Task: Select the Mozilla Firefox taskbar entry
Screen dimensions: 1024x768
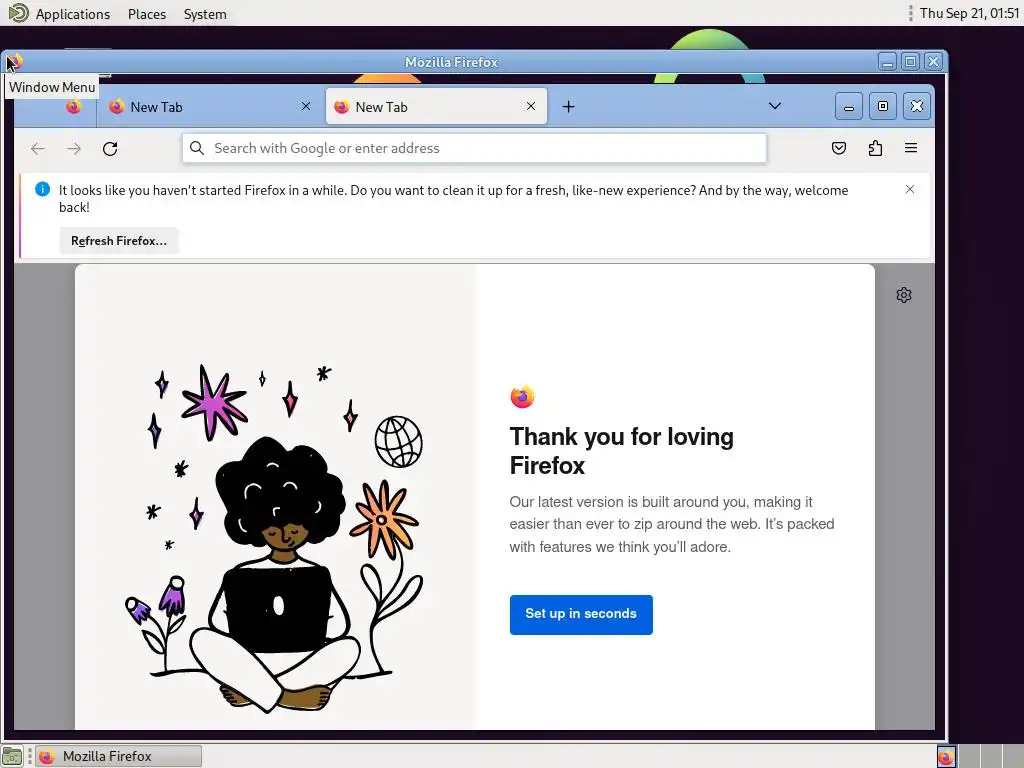Action: point(118,756)
